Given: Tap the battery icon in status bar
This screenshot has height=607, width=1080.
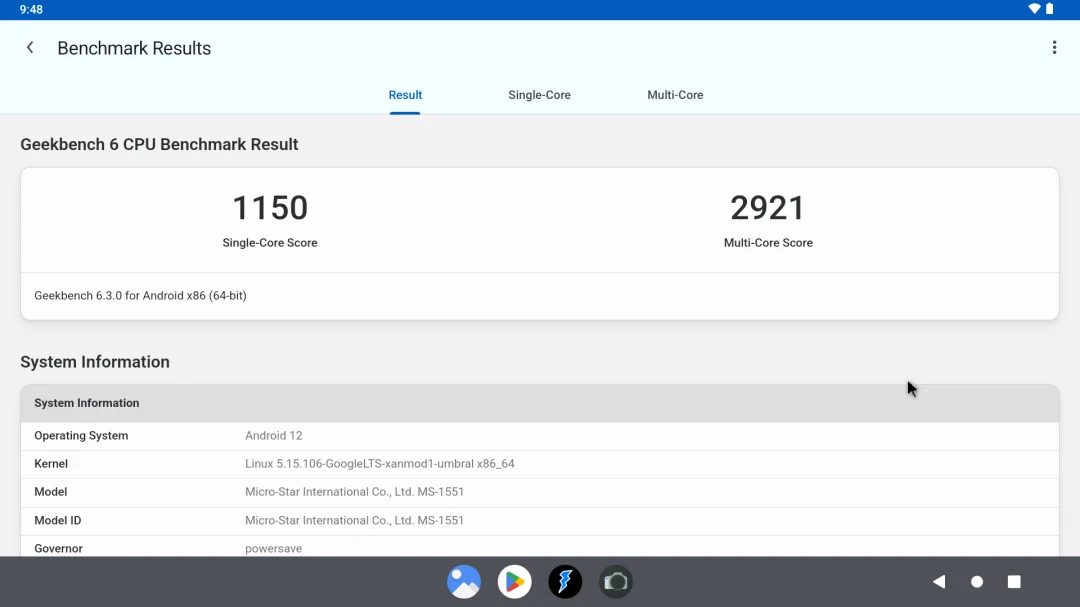Looking at the screenshot, I should 1050,9.
